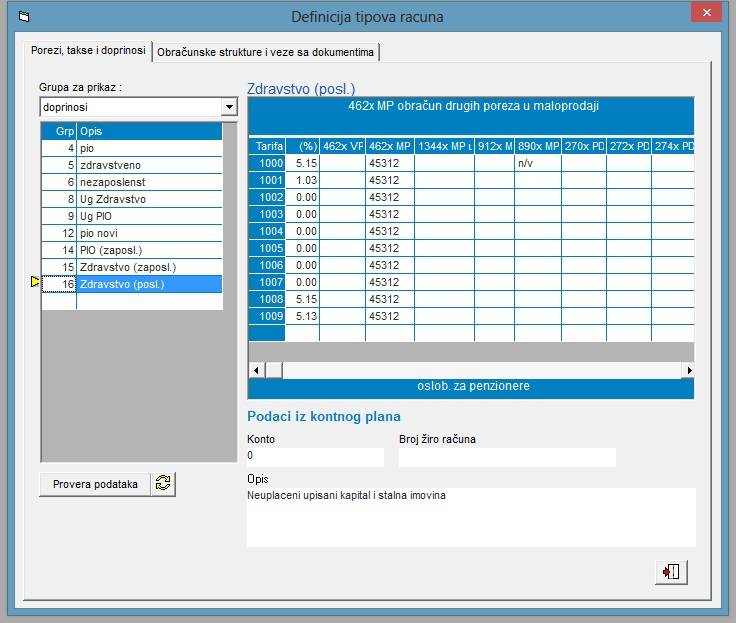Click the Konto input field
Viewport: 736px width, 623px height.
tap(314, 456)
